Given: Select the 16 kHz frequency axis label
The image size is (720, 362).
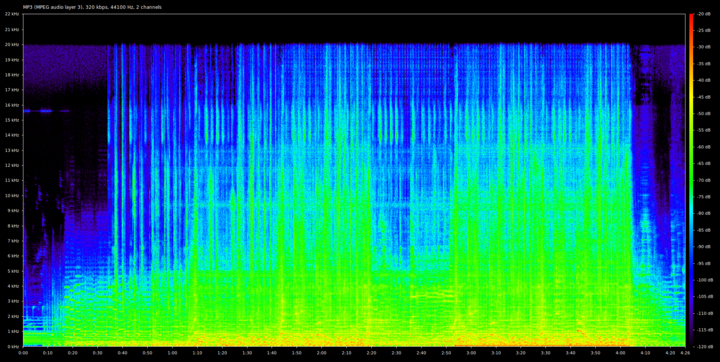Looking at the screenshot, I should tap(11, 105).
